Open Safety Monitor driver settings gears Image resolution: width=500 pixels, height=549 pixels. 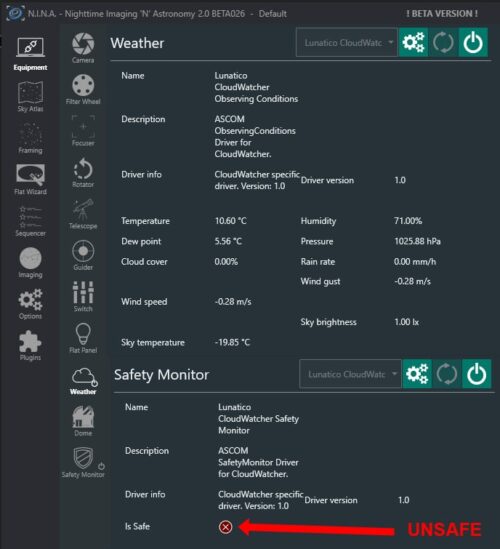click(417, 374)
